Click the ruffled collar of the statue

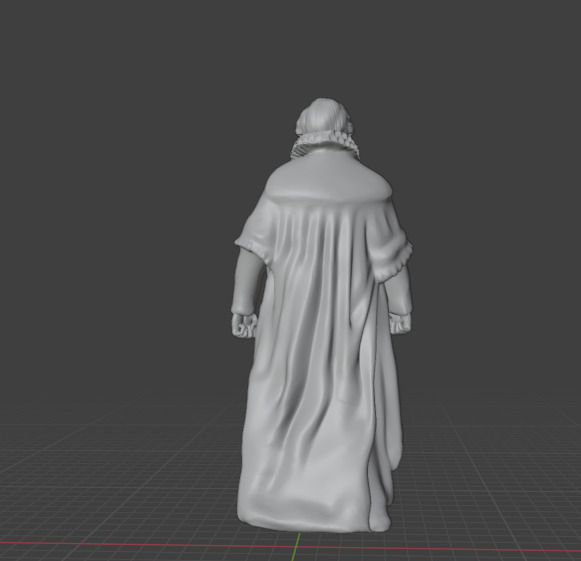(326, 145)
